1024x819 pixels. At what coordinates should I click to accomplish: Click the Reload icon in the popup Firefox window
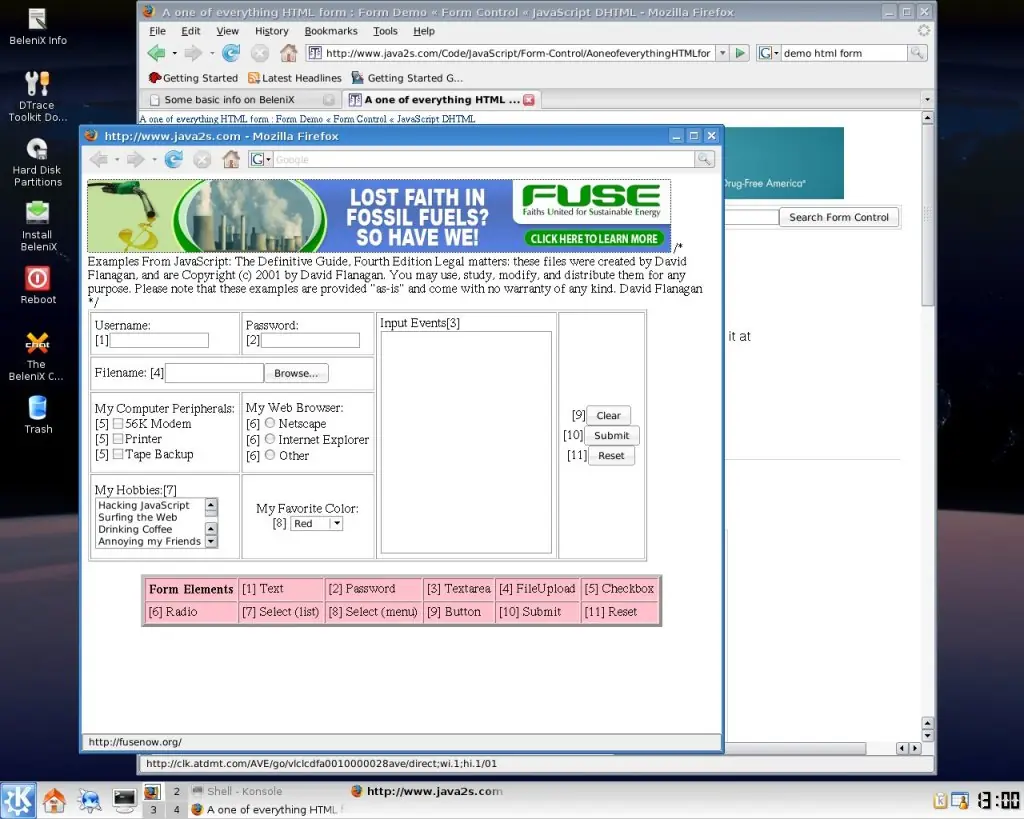[174, 159]
